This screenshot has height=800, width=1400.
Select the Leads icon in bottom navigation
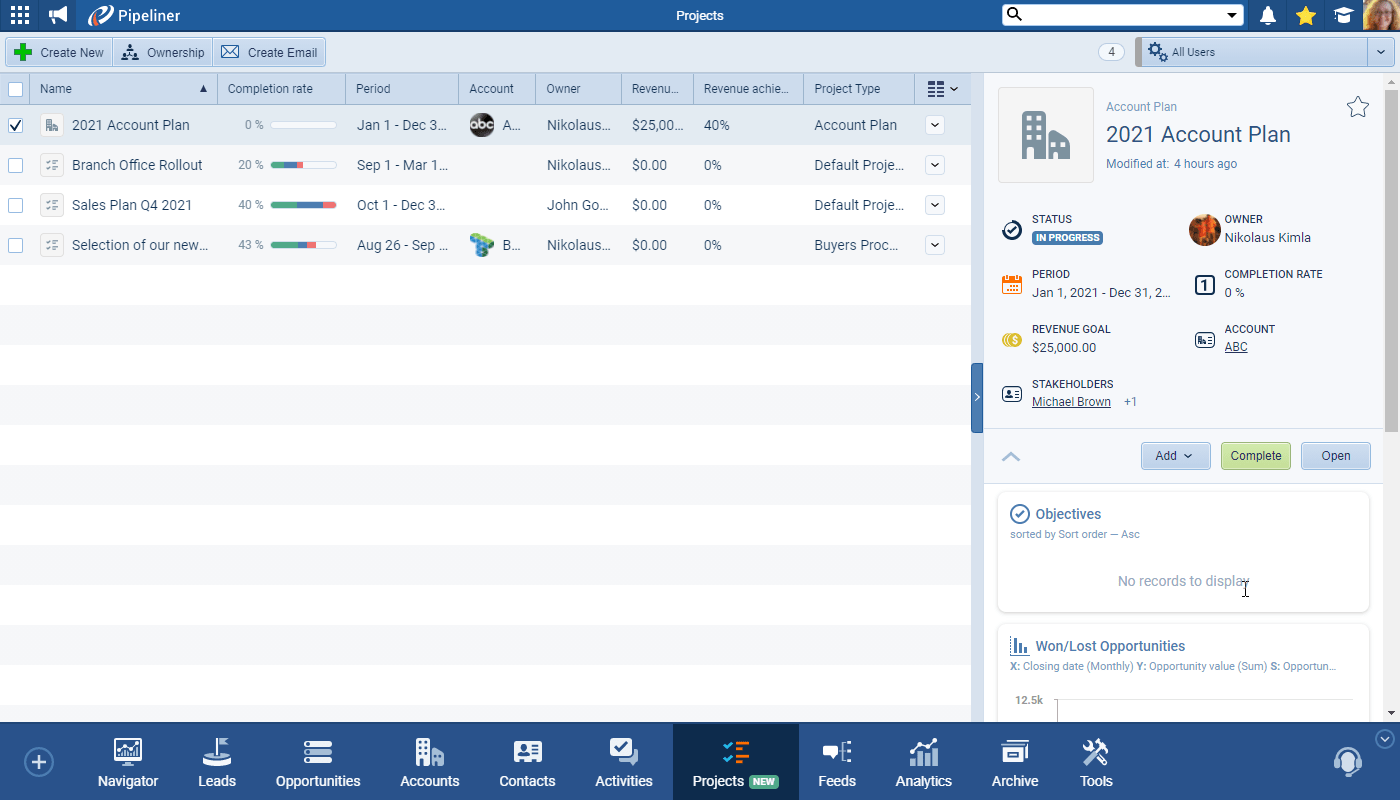coord(216,761)
